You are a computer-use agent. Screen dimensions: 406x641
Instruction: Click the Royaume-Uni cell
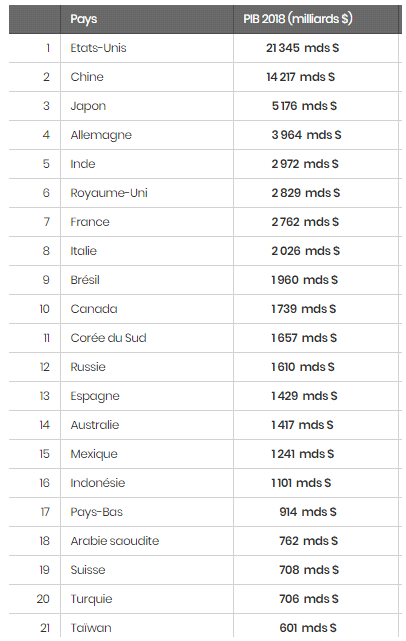(109, 193)
